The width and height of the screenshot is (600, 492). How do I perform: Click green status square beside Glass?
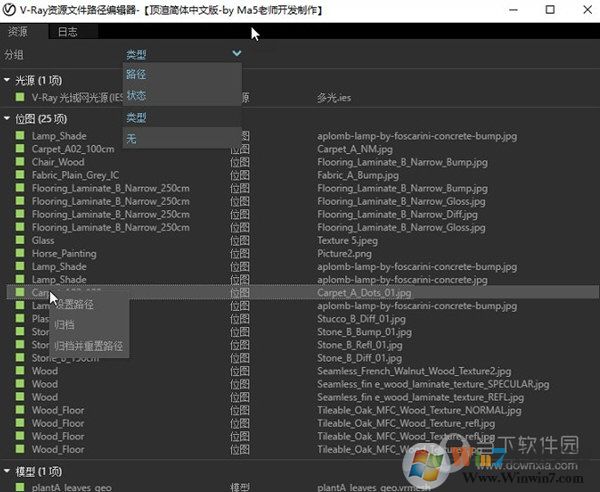tap(20, 240)
